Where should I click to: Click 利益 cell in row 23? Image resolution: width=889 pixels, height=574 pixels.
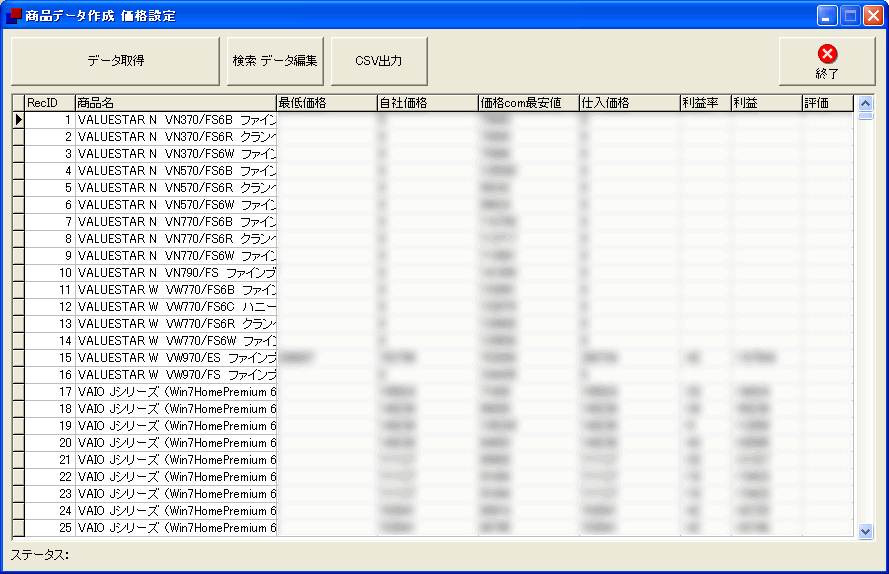767,494
